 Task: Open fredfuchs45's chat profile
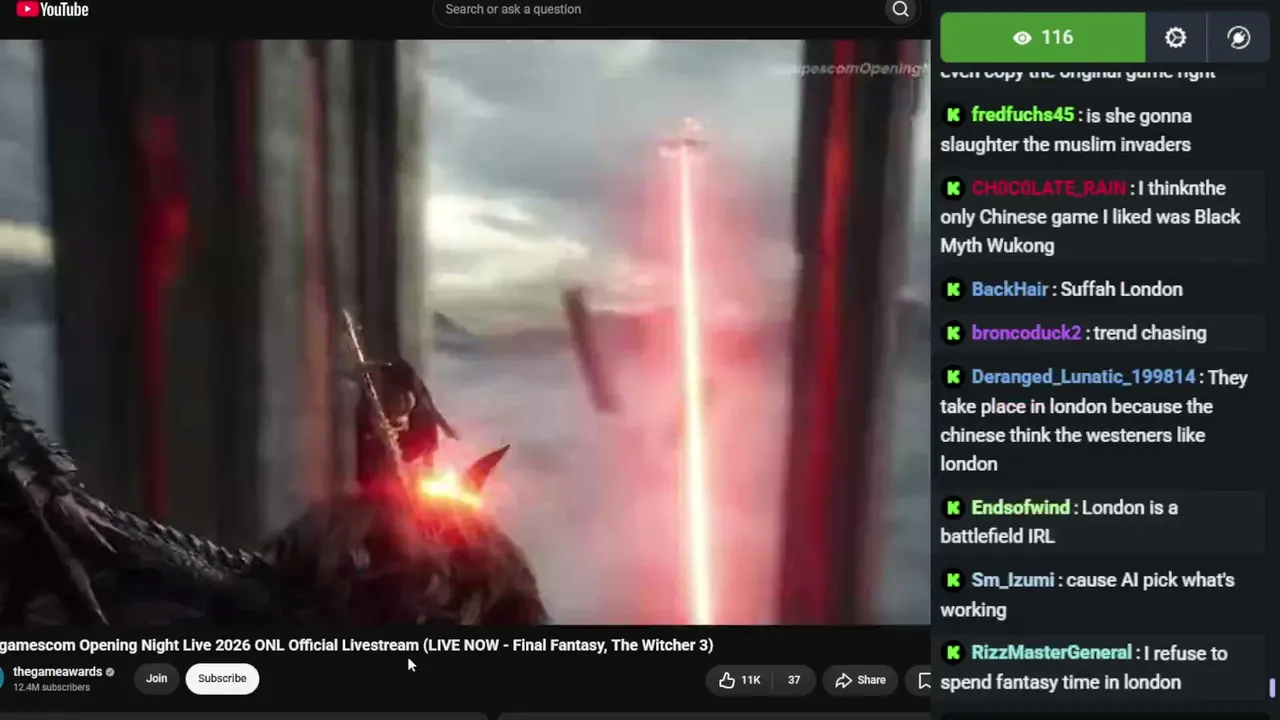[1023, 116]
